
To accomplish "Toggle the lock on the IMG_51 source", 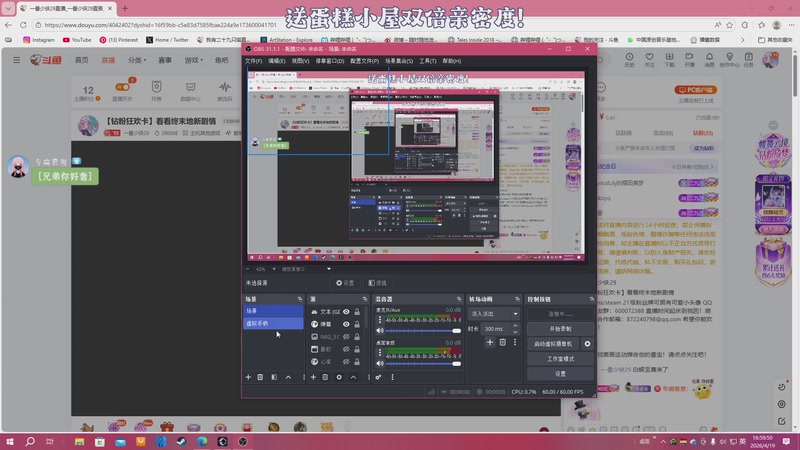I will click(x=357, y=337).
